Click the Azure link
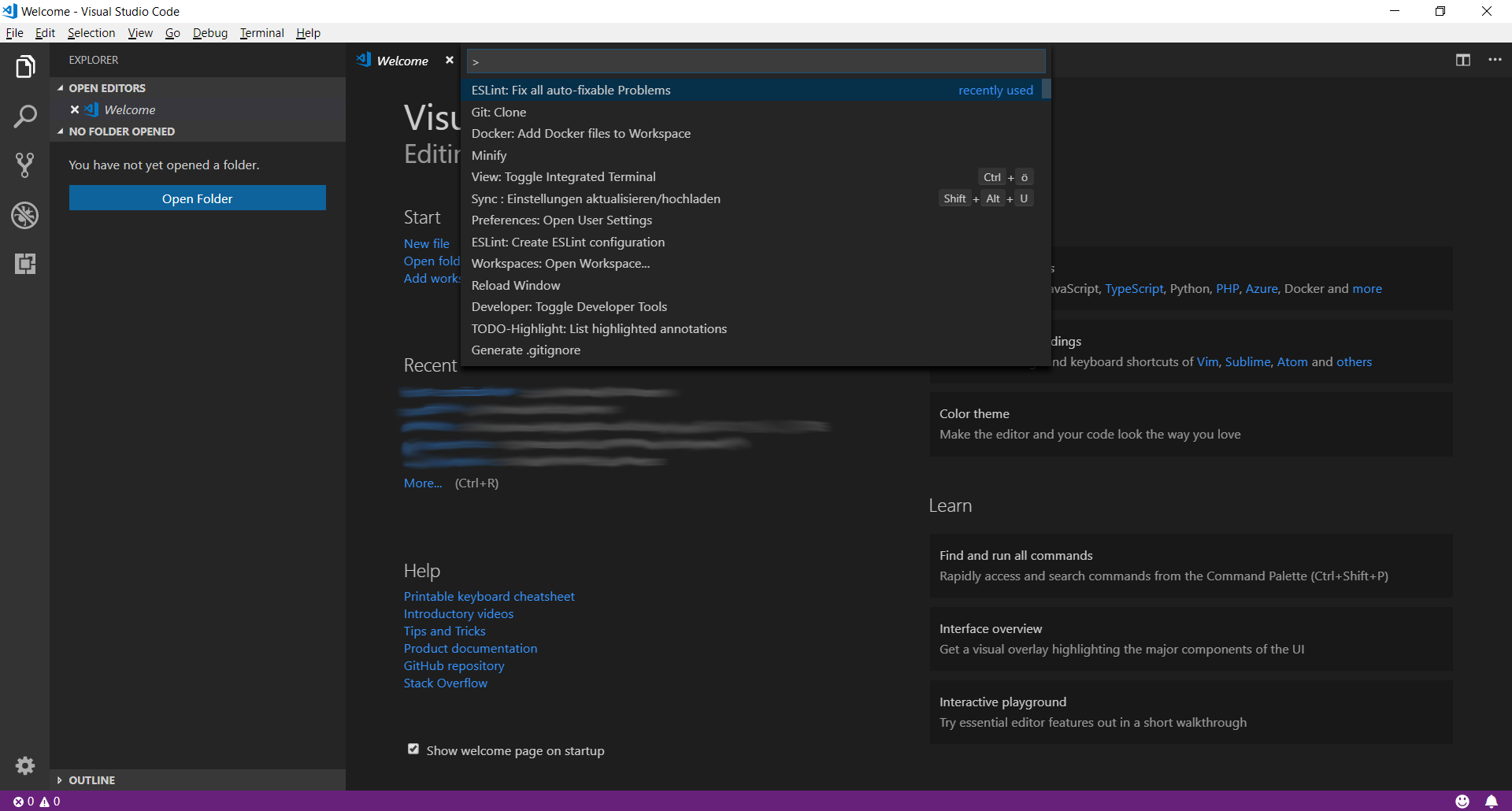Viewport: 1512px width, 811px height. coord(1262,289)
